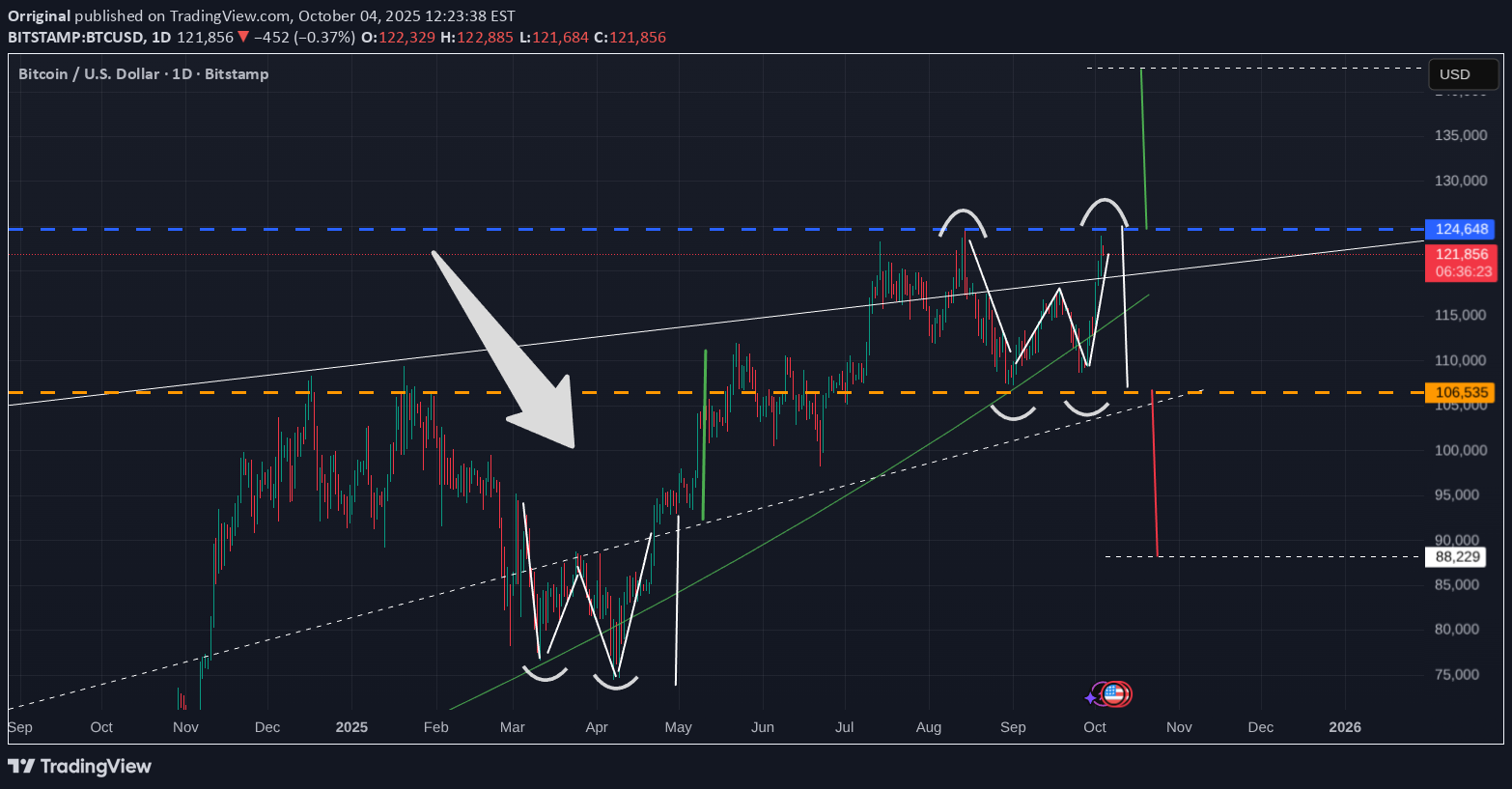The width and height of the screenshot is (1512, 789).
Task: Click the 130,000 level on price scale
Action: pos(1460,181)
